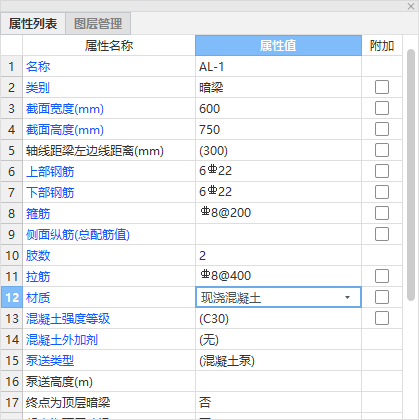Click the 属性名称 column header
419x420 pixels.
109,45
